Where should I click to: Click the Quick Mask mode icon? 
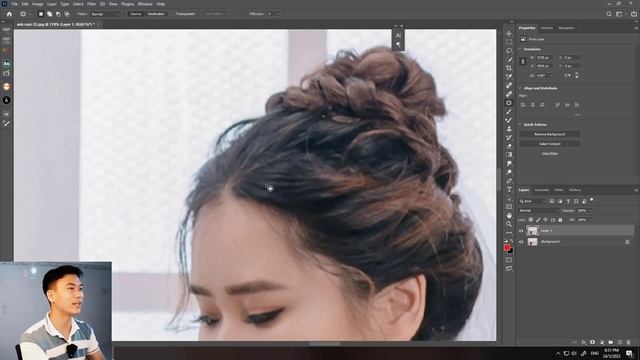509,260
